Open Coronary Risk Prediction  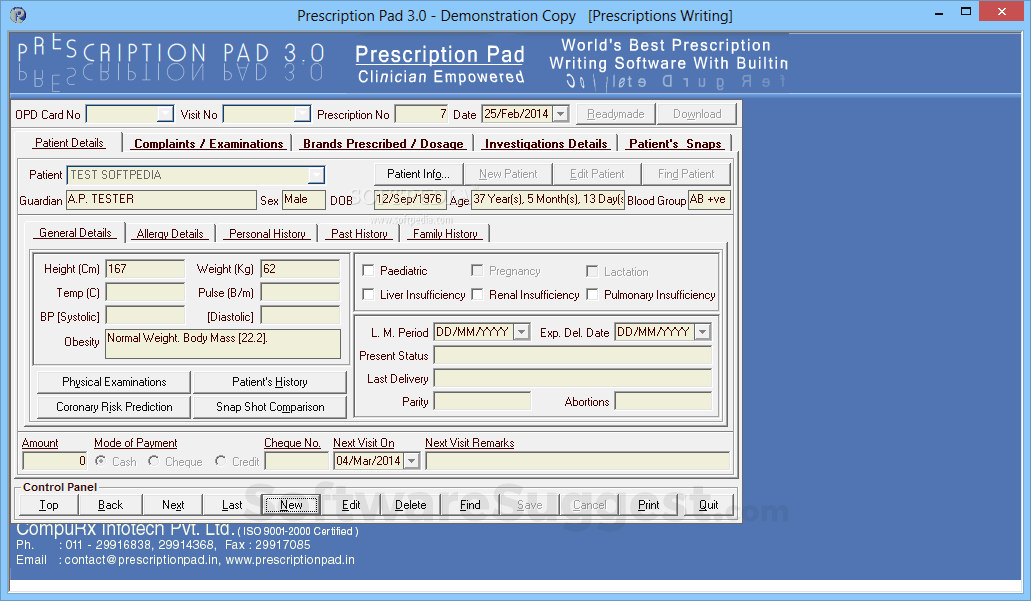pyautogui.click(x=112, y=407)
